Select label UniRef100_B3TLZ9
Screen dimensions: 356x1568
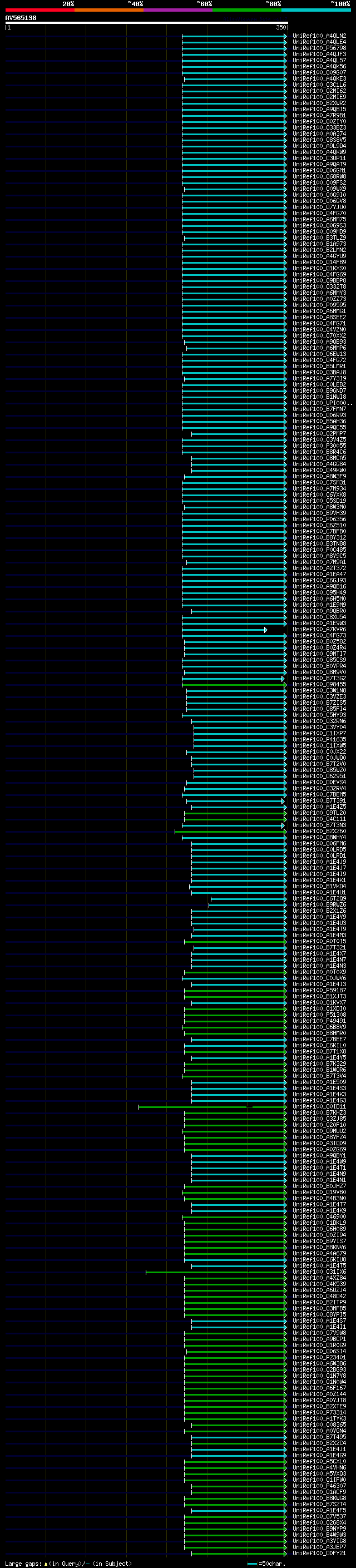click(319, 238)
